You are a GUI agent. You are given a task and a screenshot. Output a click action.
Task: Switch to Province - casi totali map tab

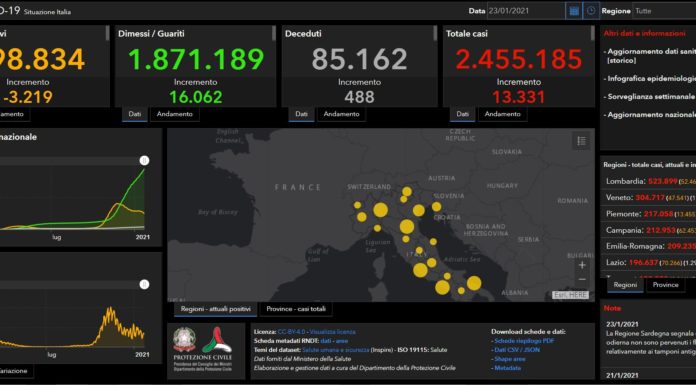pos(296,309)
